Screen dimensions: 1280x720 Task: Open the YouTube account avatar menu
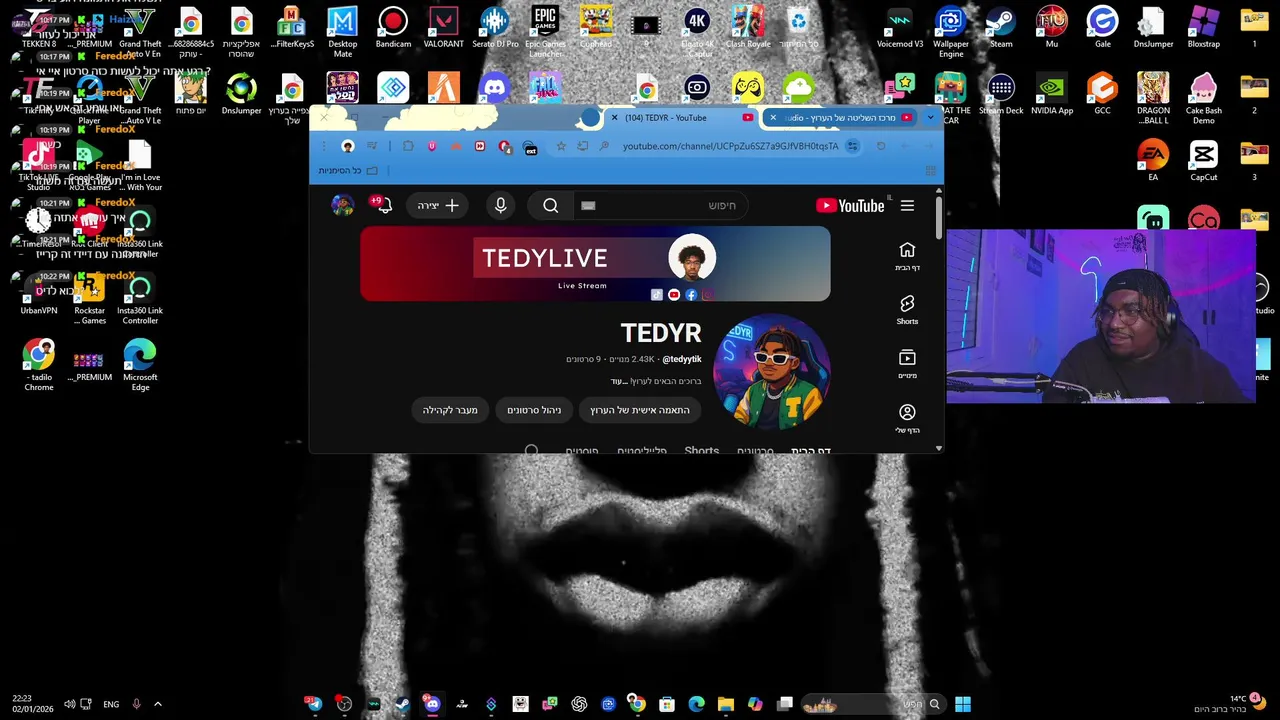[343, 206]
